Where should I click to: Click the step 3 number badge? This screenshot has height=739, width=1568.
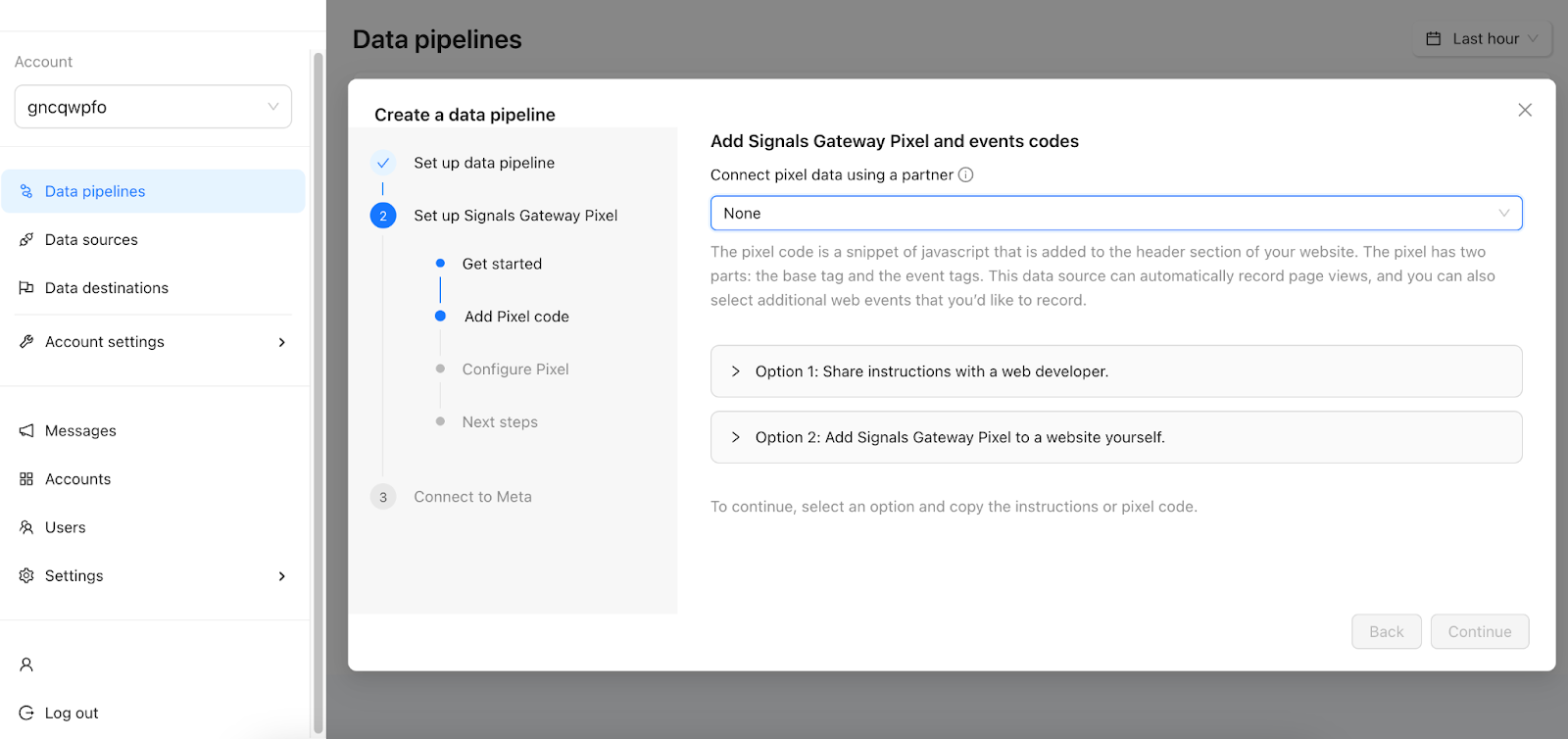coord(383,497)
